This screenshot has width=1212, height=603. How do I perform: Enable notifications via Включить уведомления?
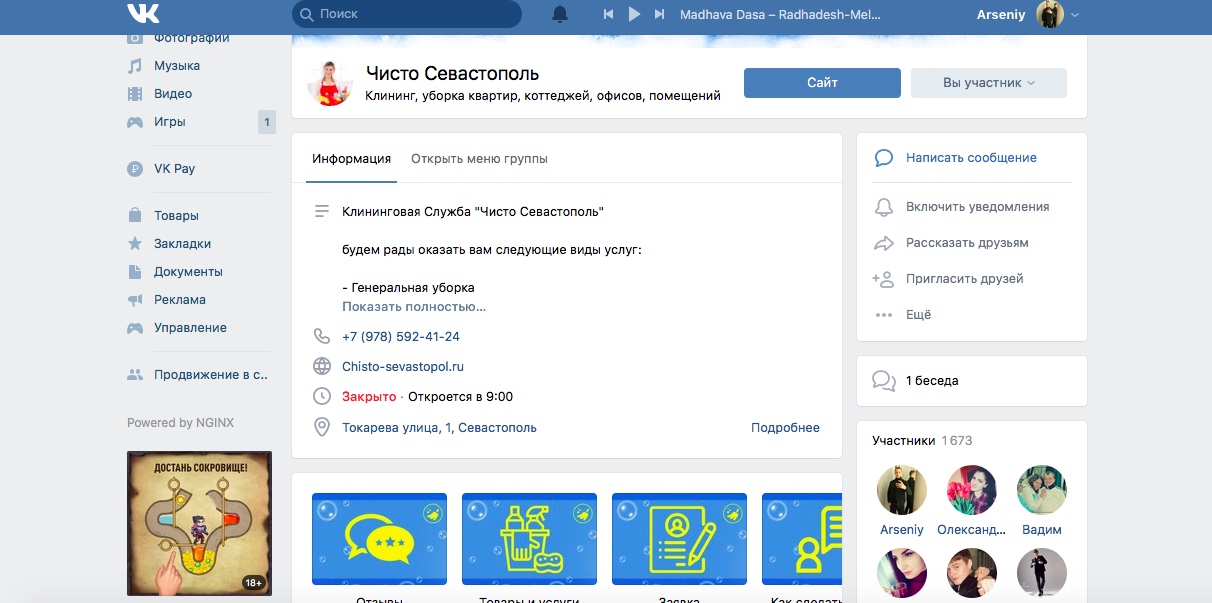click(977, 207)
